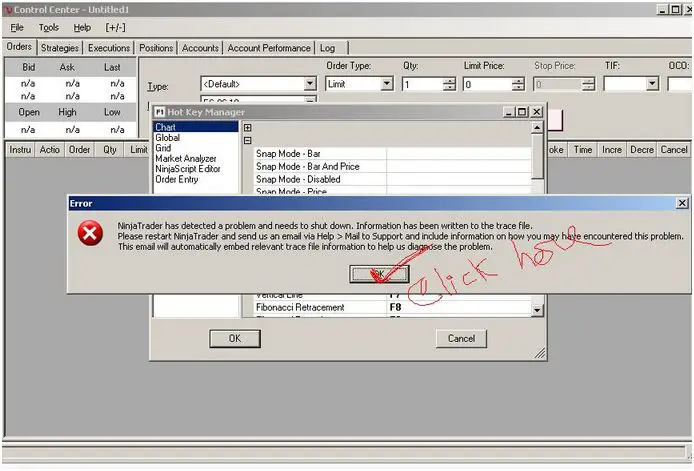Viewport: 694px width, 471px height.
Task: Click the OCO input field
Action: tap(680, 84)
